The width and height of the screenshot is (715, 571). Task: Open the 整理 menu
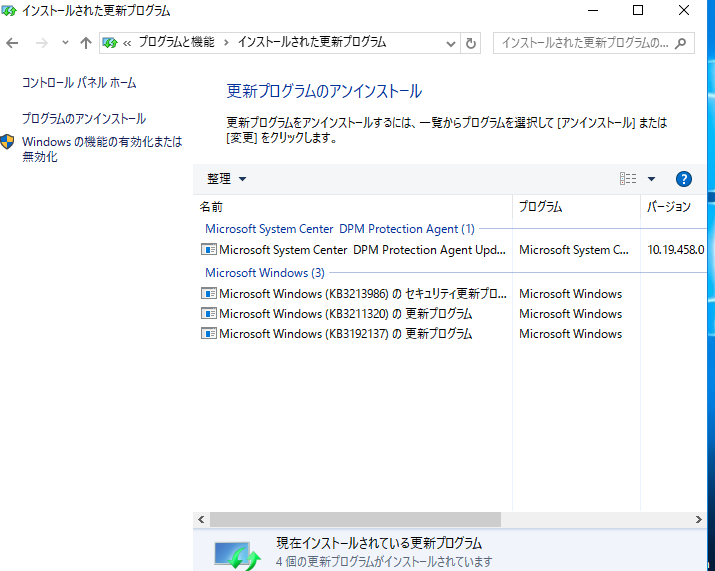(227, 179)
